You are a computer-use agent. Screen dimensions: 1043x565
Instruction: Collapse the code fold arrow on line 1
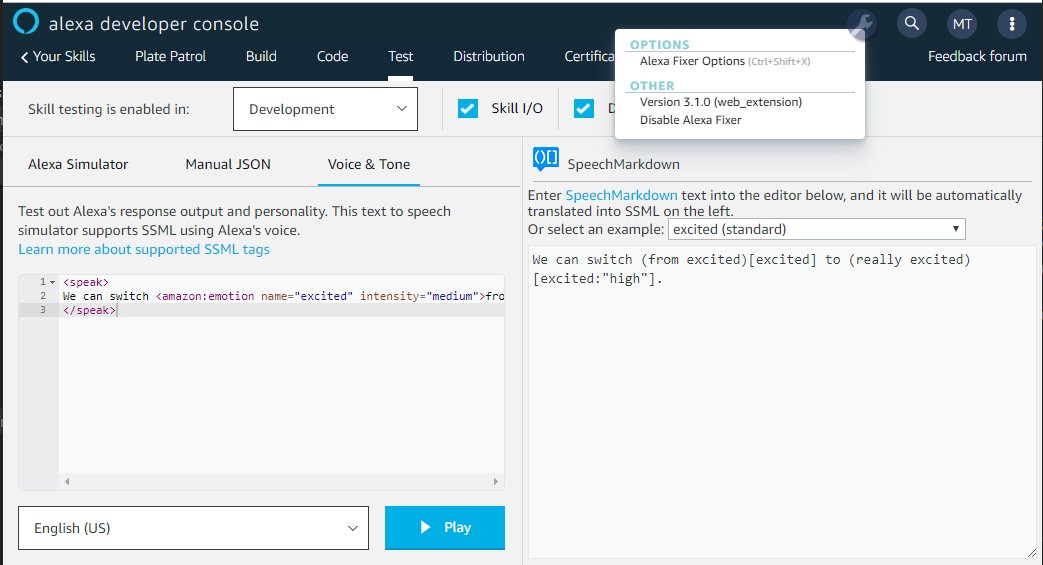coord(53,282)
